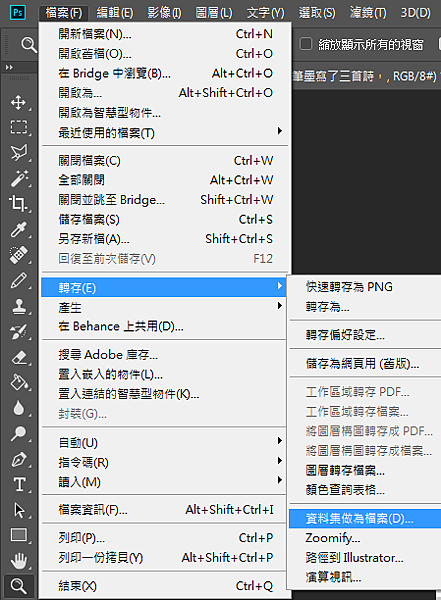This screenshot has width=441, height=600.
Task: Select the Horizontal Type tool
Action: (19, 484)
